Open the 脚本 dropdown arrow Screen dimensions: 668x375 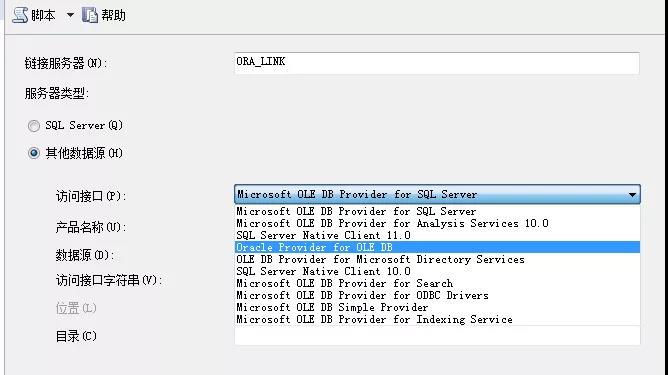70,15
